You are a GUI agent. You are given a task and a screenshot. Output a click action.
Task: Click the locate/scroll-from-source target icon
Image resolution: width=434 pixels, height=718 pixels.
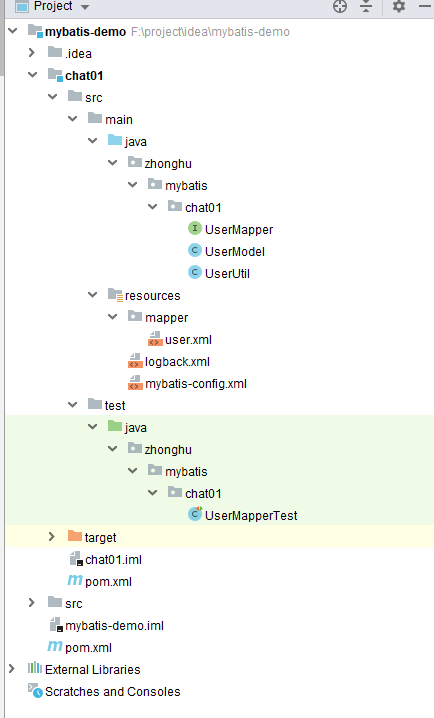point(340,6)
